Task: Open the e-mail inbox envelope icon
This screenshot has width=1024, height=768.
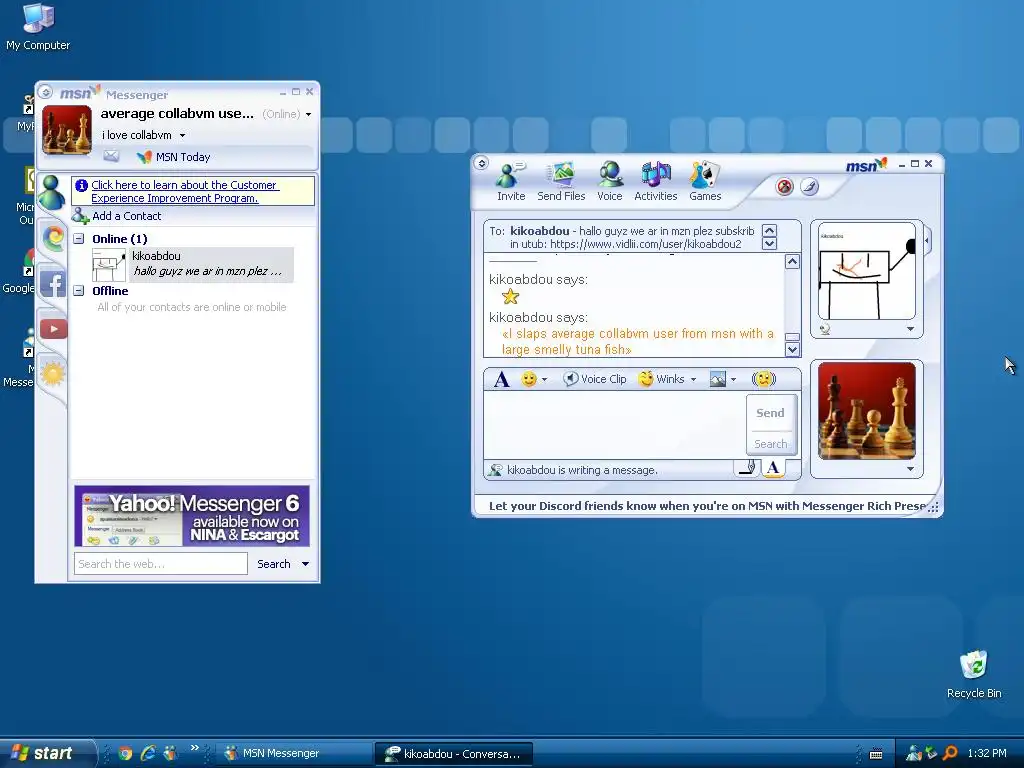Action: (111, 156)
